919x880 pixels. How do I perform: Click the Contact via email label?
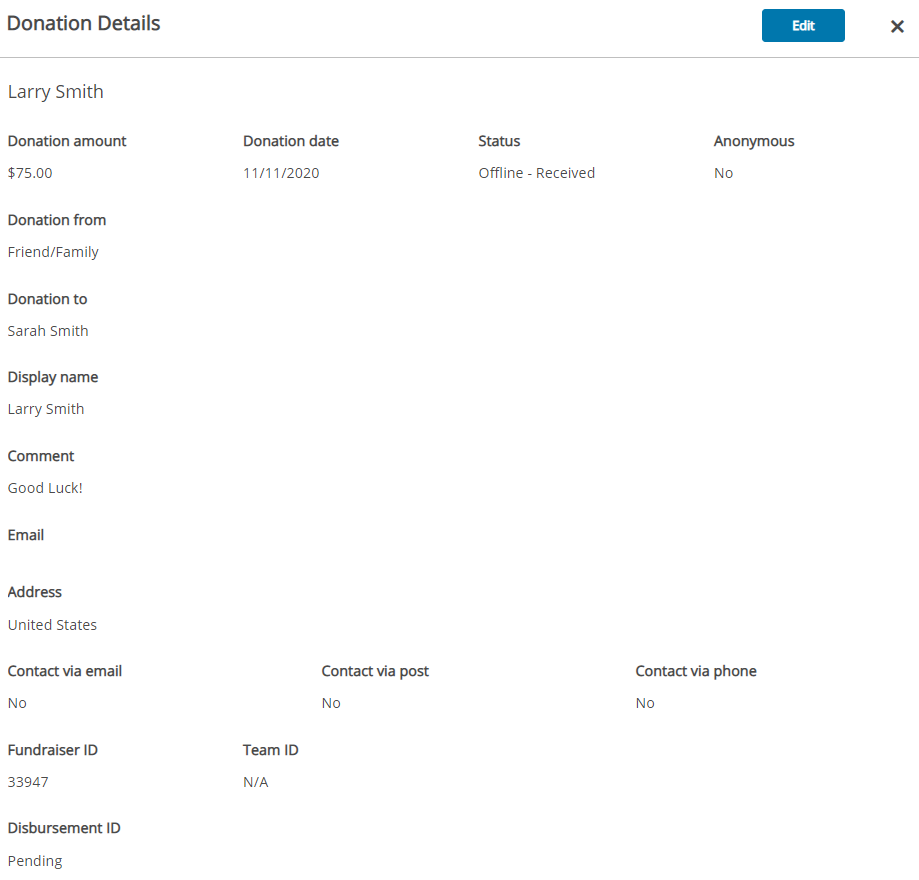click(x=64, y=671)
